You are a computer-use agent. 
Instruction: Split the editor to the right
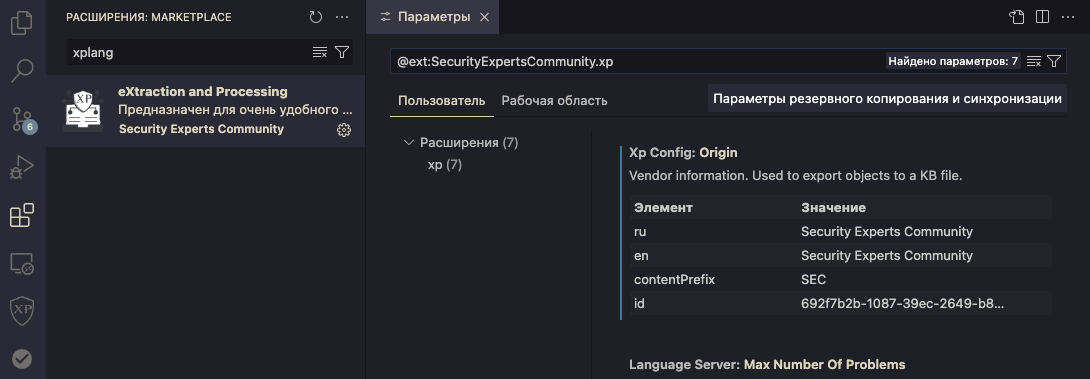pos(1042,17)
